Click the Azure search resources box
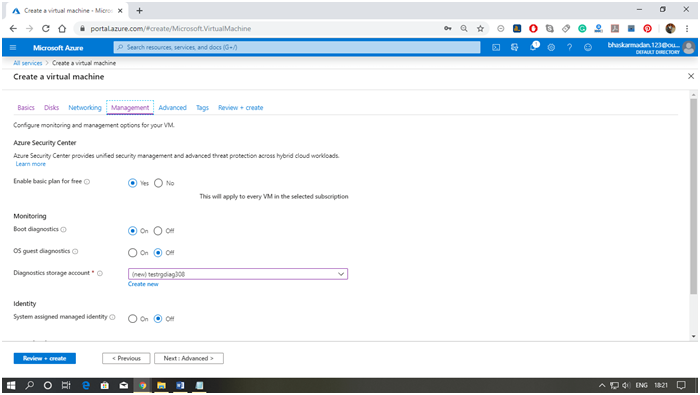 (297, 47)
